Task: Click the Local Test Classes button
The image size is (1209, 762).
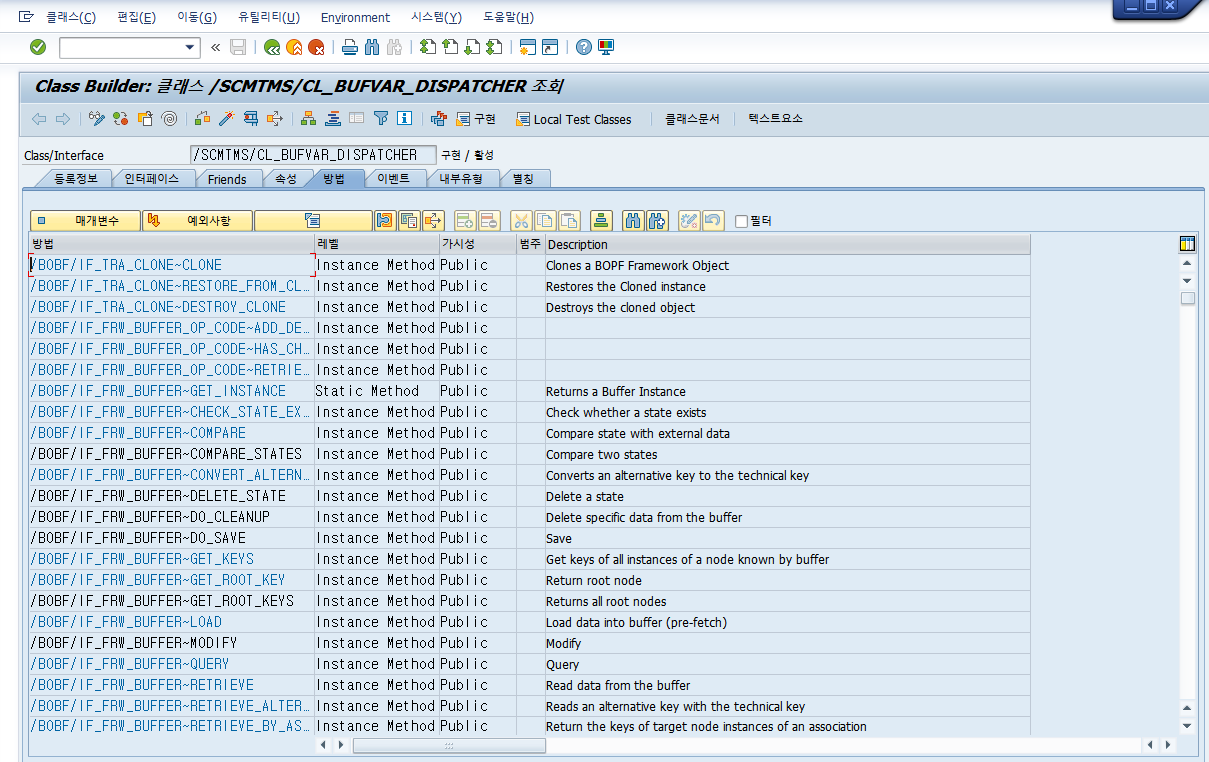Action: click(574, 118)
